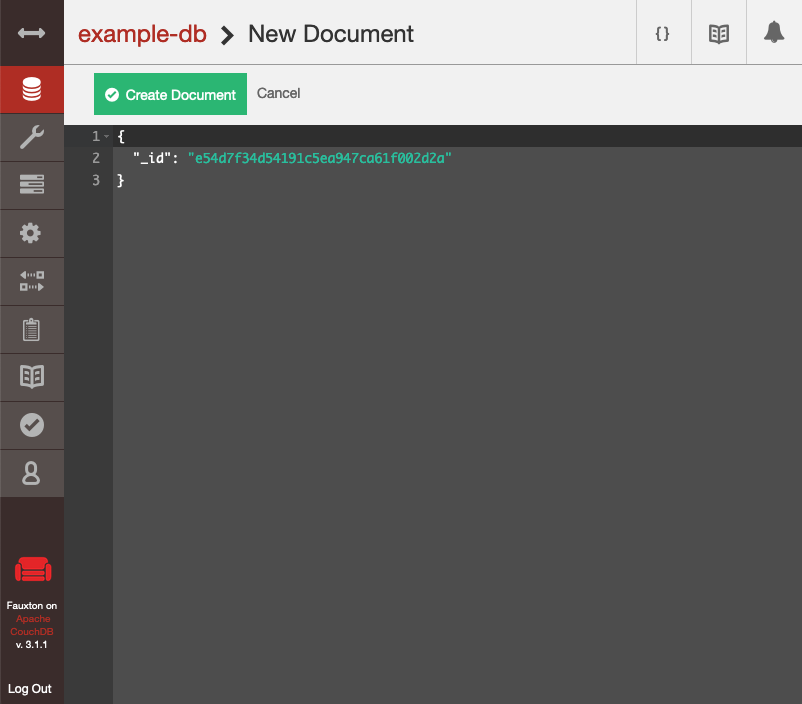Open notifications with the bell icon
802x704 pixels.
pos(773,32)
